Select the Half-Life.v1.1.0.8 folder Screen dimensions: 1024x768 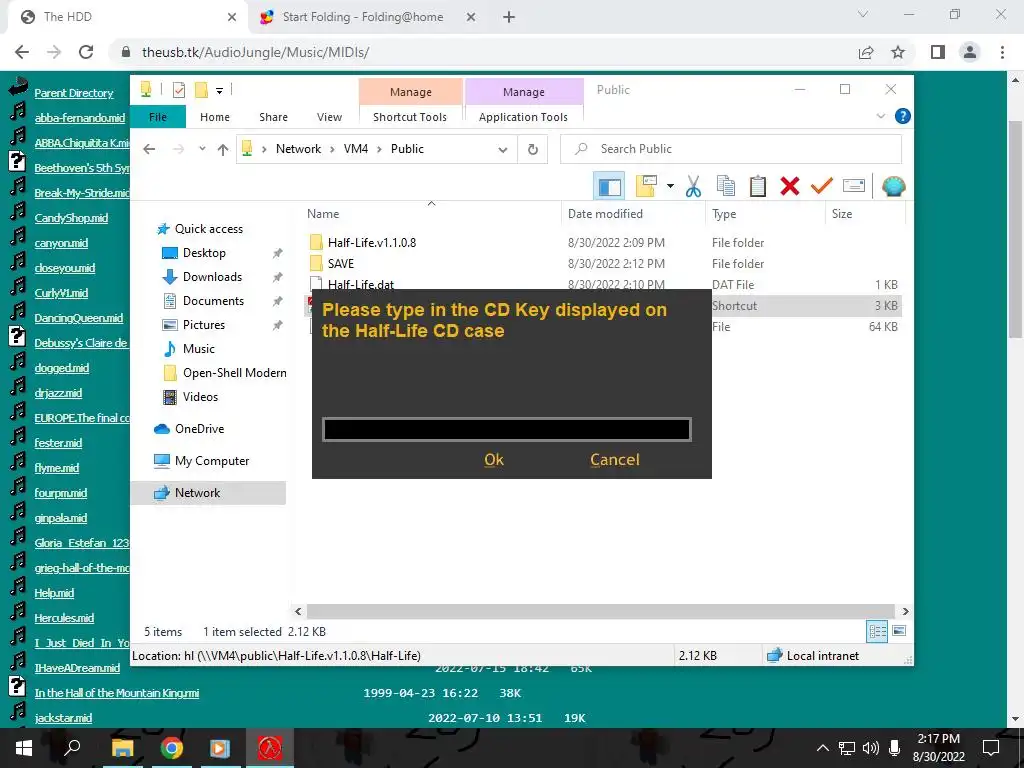coord(372,243)
